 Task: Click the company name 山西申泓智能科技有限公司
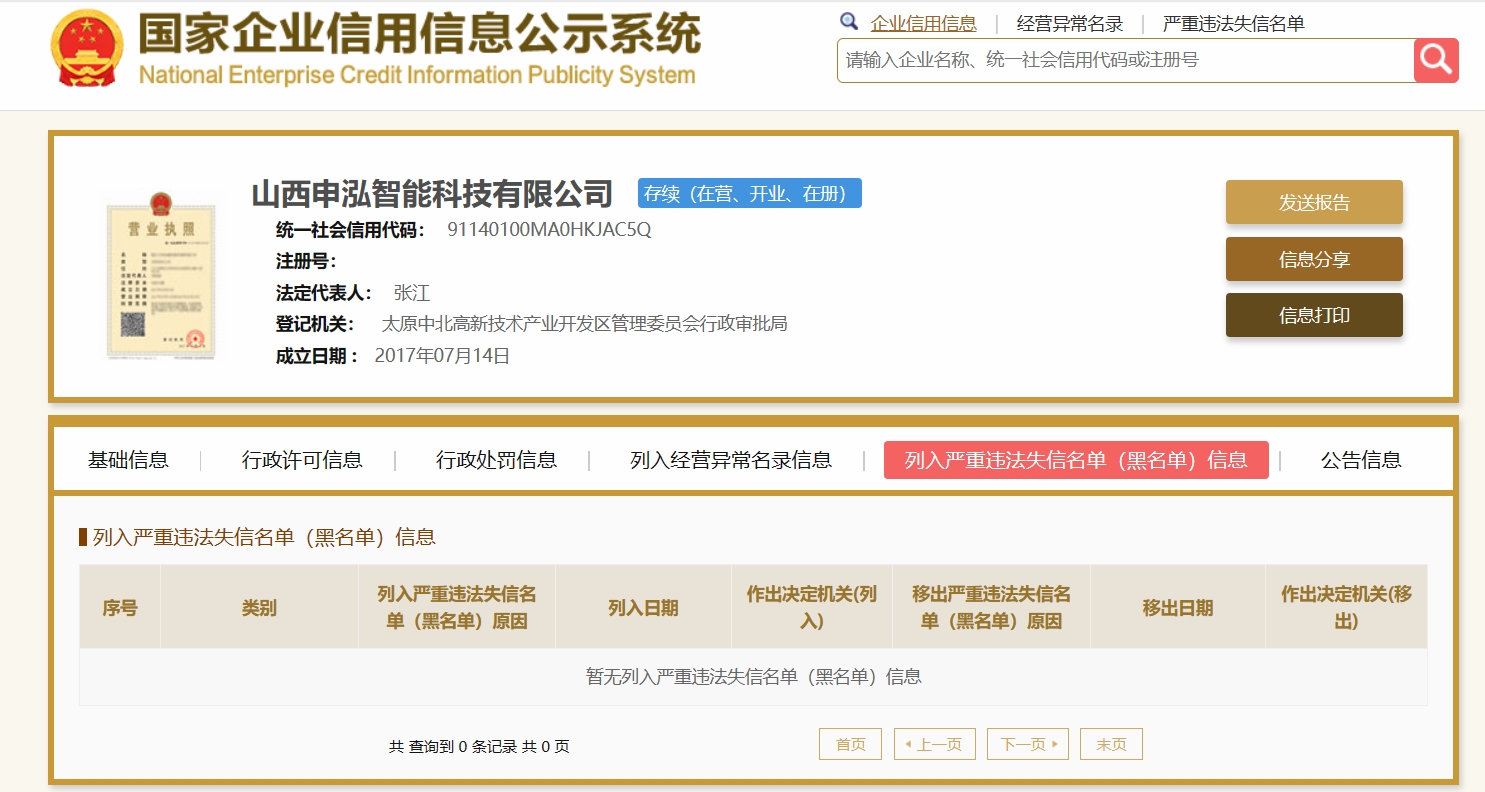[x=432, y=193]
